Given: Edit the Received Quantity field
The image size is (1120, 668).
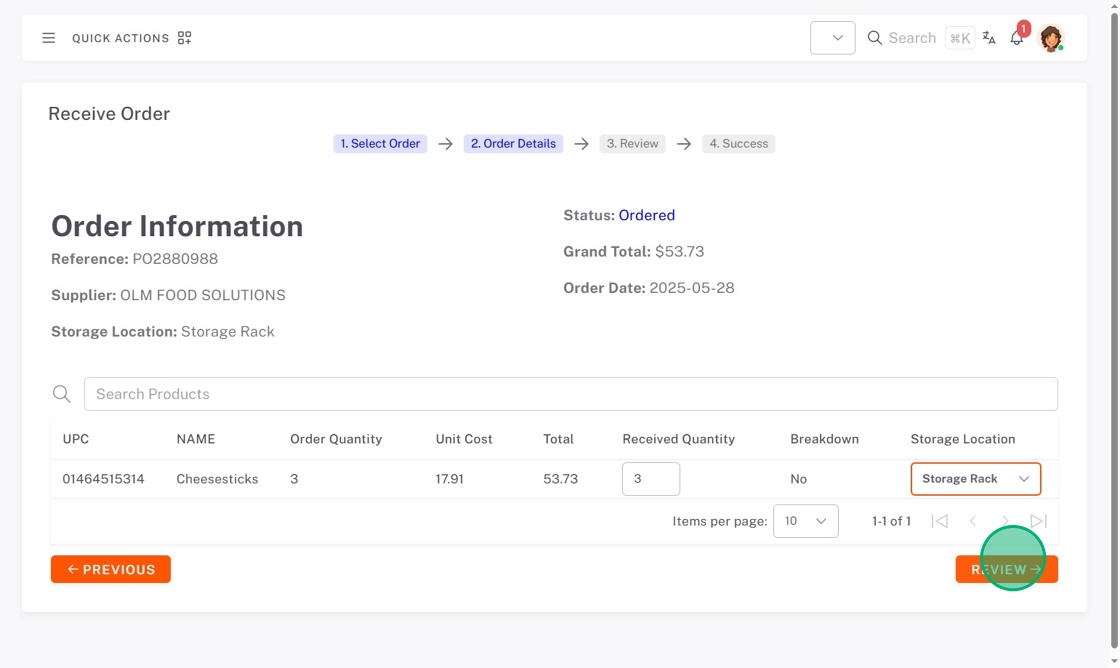Looking at the screenshot, I should [650, 479].
